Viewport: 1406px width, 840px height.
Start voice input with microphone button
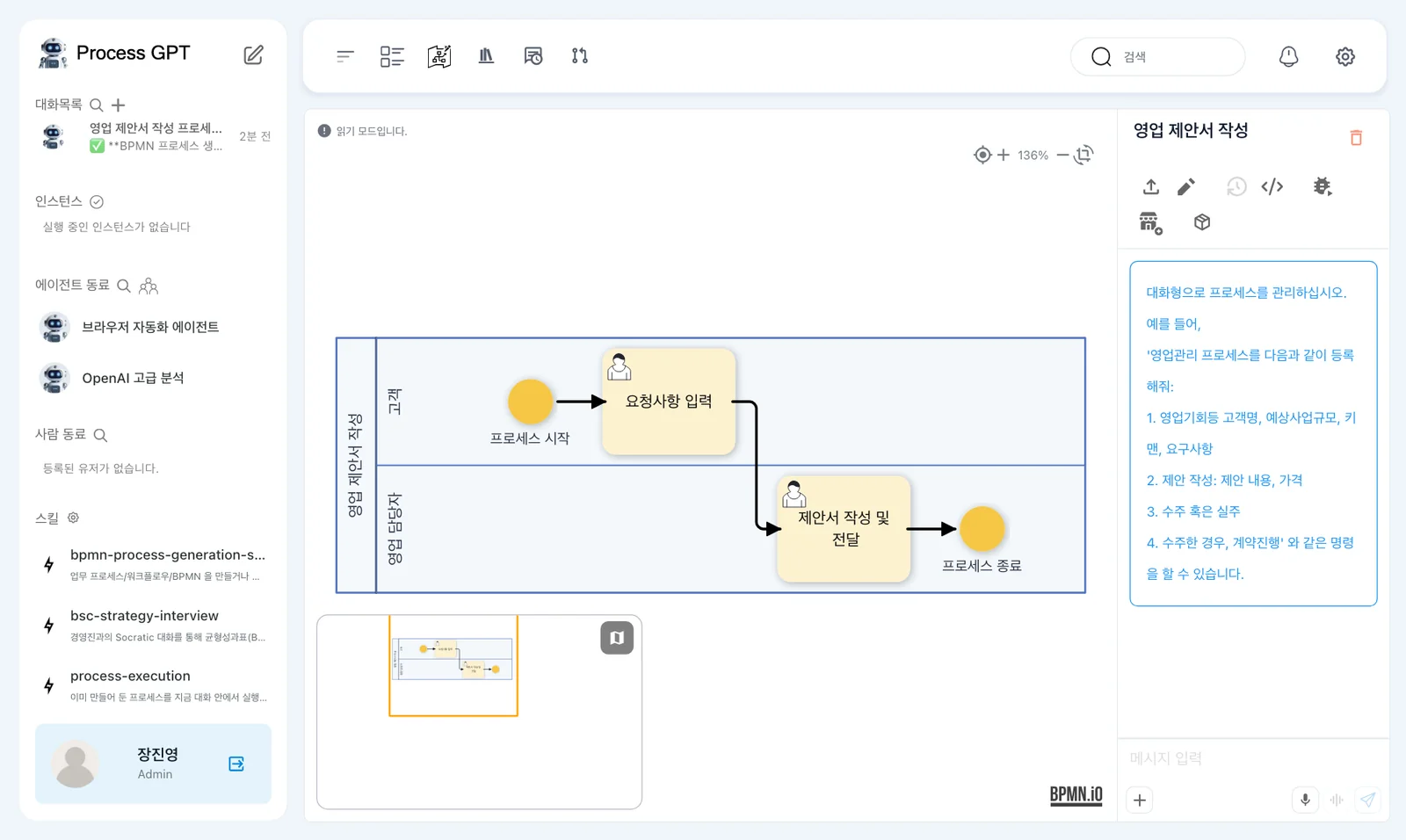(x=1305, y=800)
